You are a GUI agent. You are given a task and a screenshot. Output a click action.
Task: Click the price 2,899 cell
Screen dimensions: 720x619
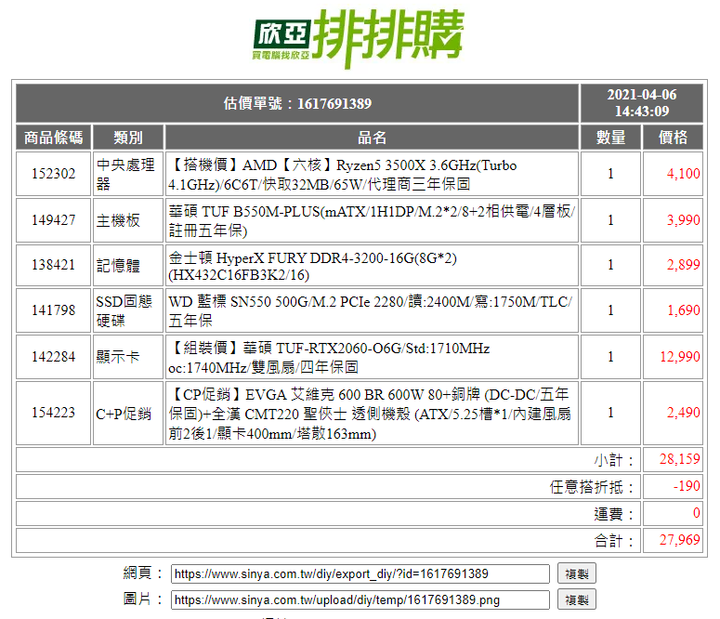[x=673, y=265]
